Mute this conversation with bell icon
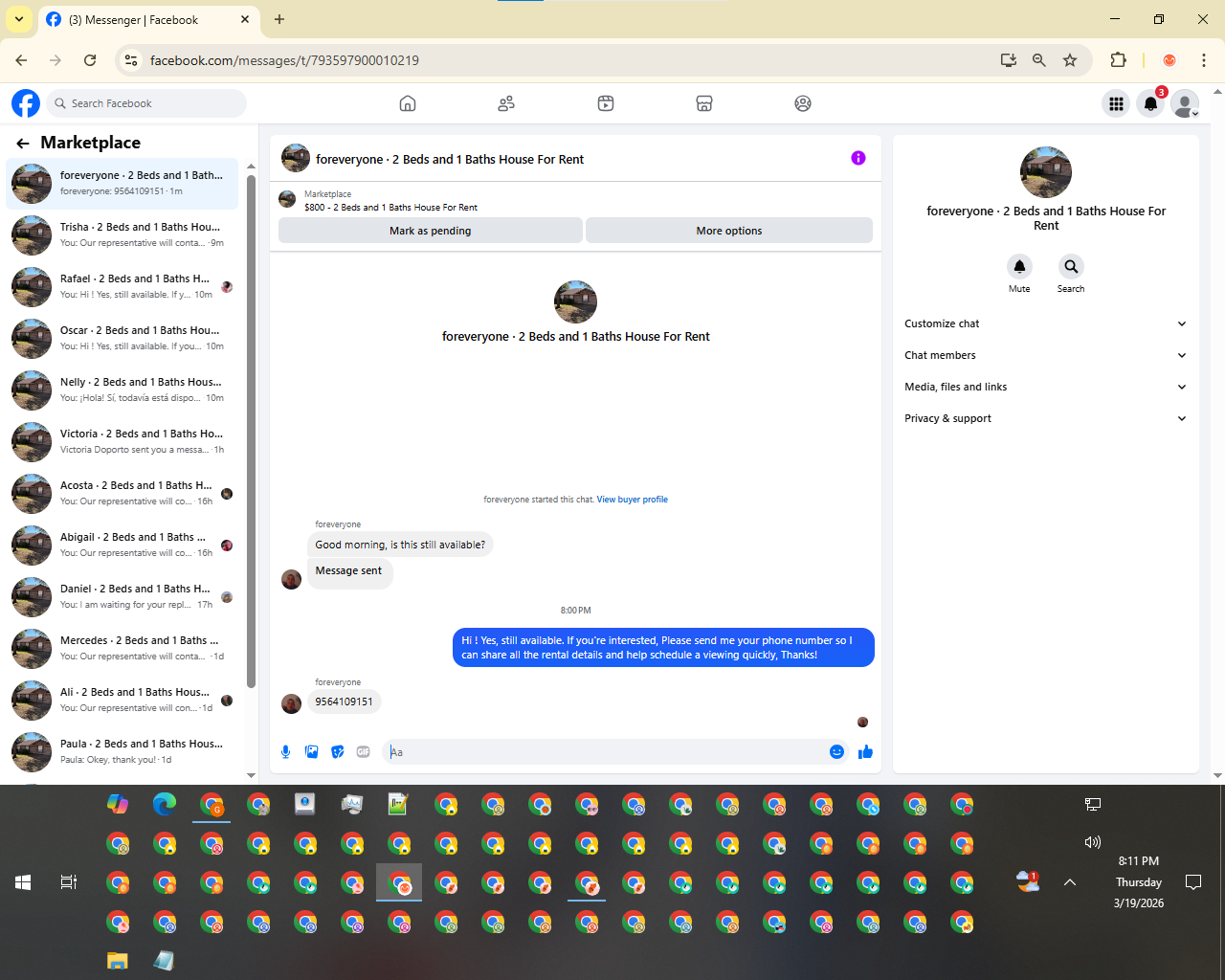The height and width of the screenshot is (980, 1225). pos(1019,266)
